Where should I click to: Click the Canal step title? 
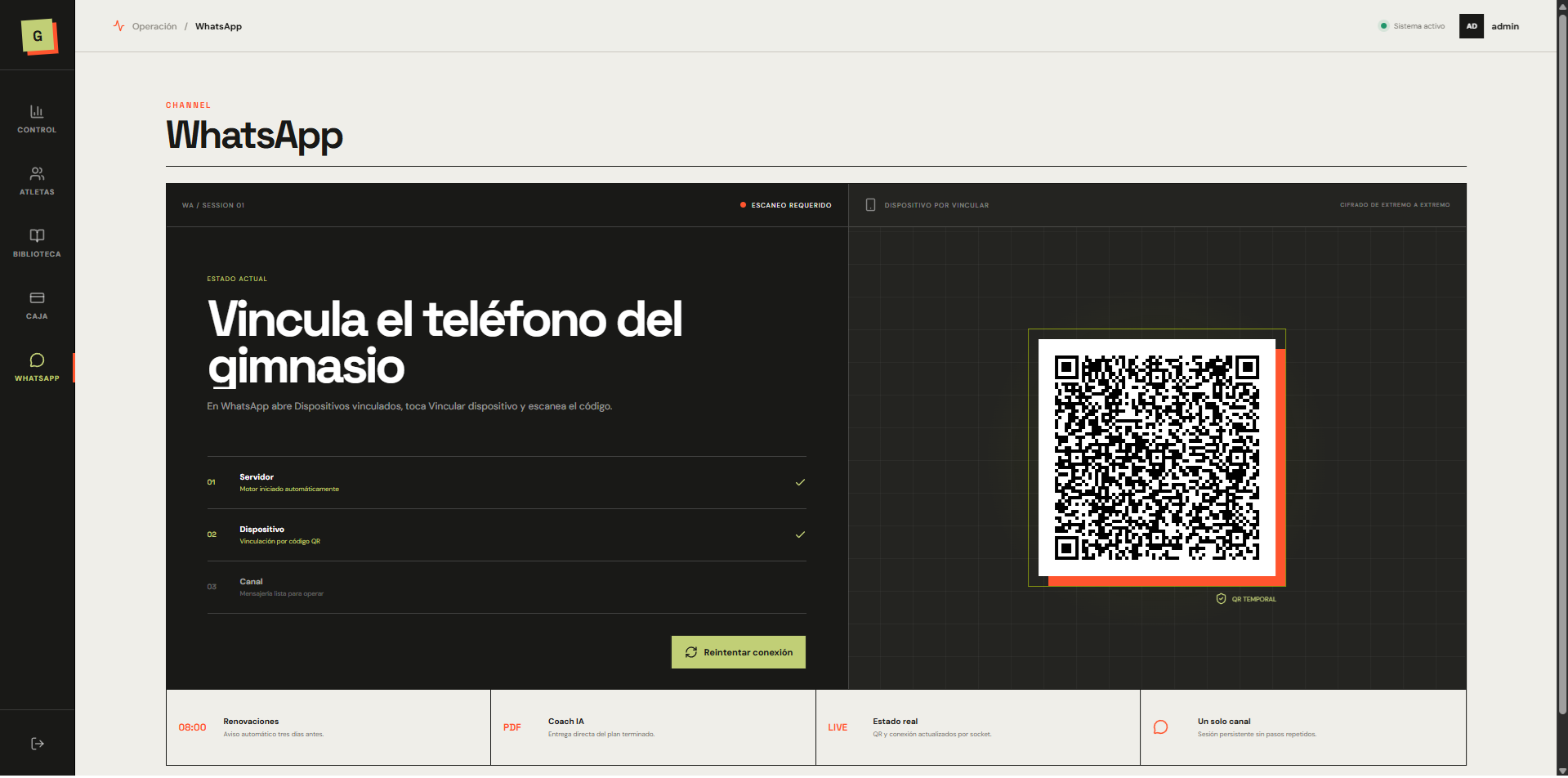point(251,582)
